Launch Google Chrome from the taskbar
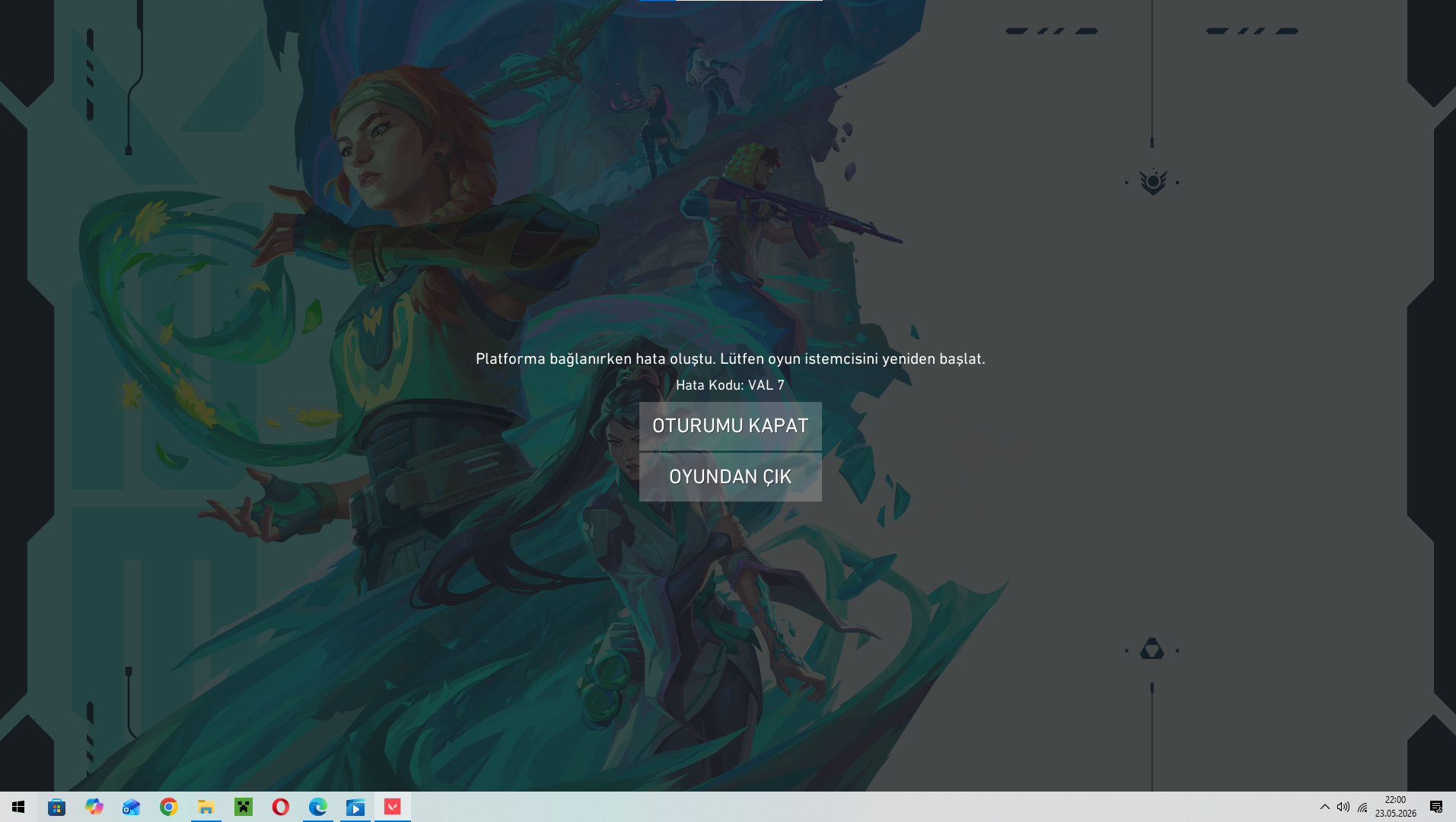 point(168,807)
